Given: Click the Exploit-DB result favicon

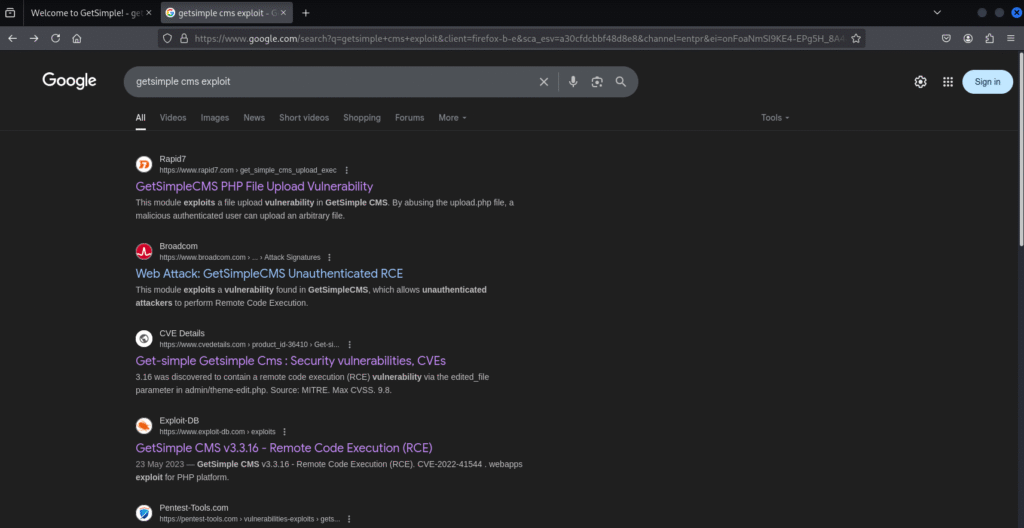Looking at the screenshot, I should (144, 426).
